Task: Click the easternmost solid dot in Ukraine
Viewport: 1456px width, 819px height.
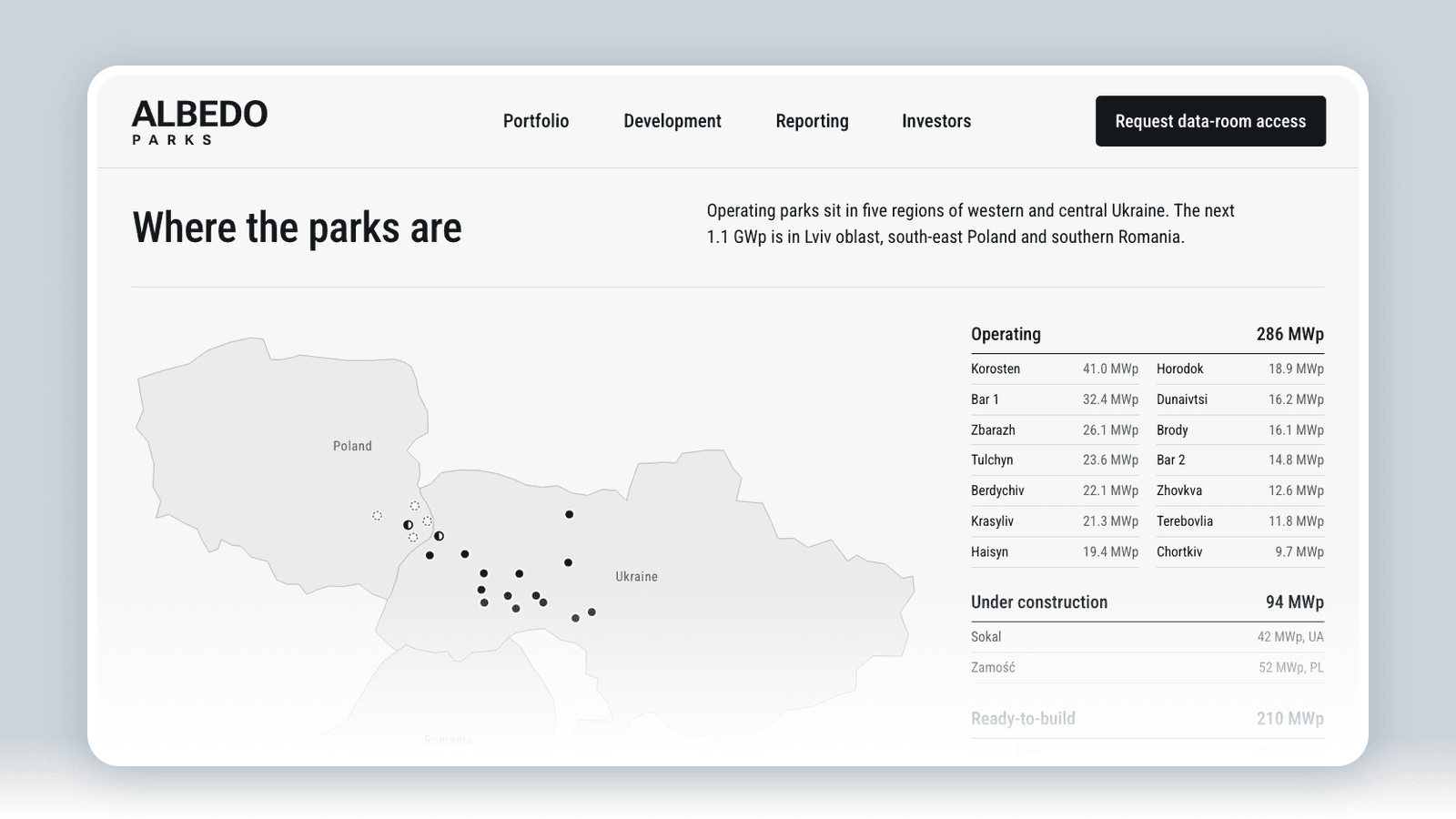Action: pyautogui.click(x=591, y=612)
